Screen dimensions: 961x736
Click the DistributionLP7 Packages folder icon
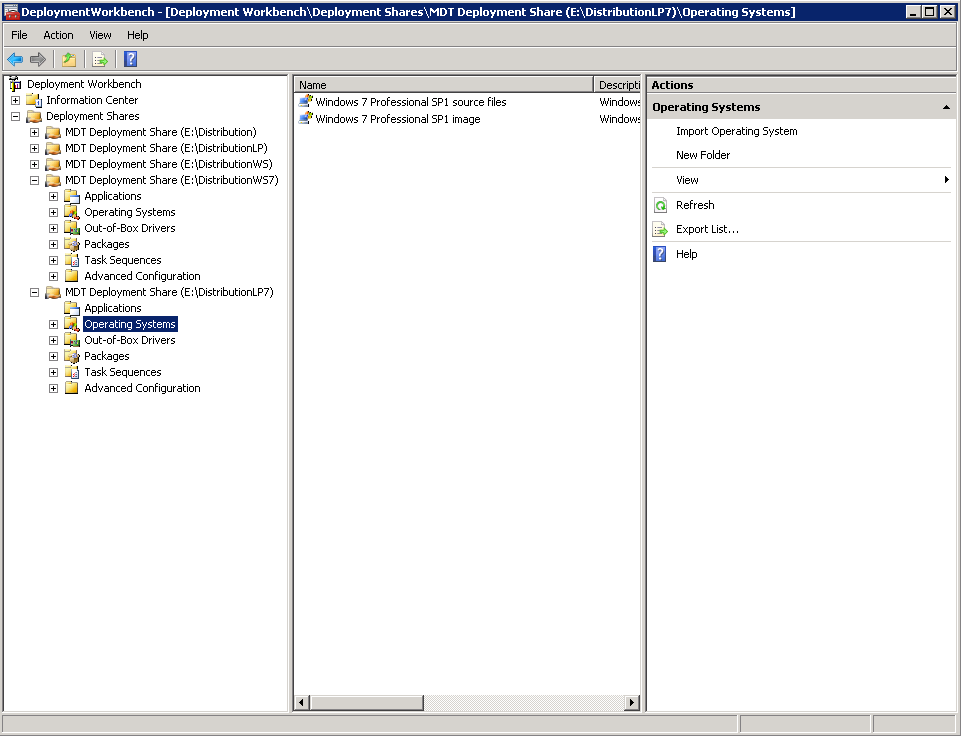(x=72, y=356)
